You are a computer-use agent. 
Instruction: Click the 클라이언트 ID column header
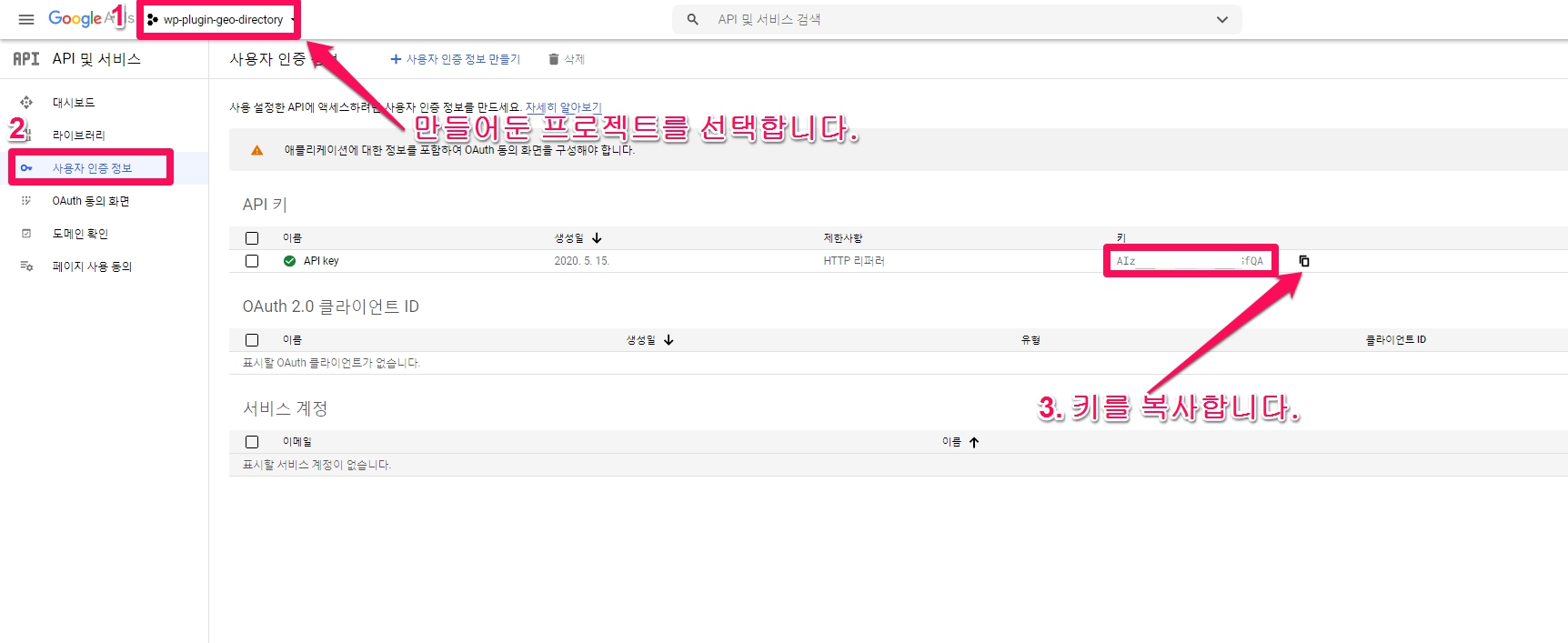coord(1396,340)
